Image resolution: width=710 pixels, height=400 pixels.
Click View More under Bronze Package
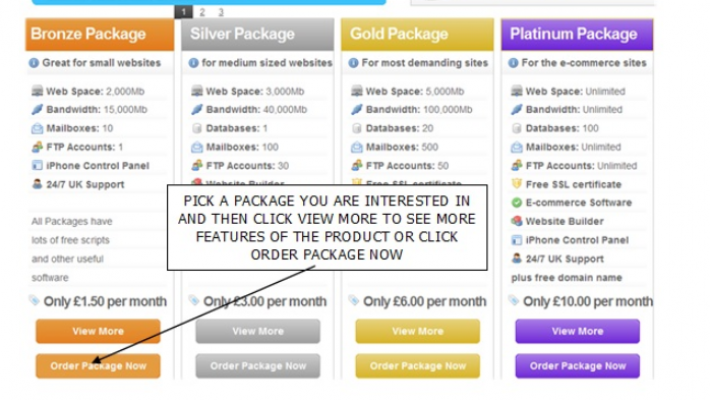98,331
